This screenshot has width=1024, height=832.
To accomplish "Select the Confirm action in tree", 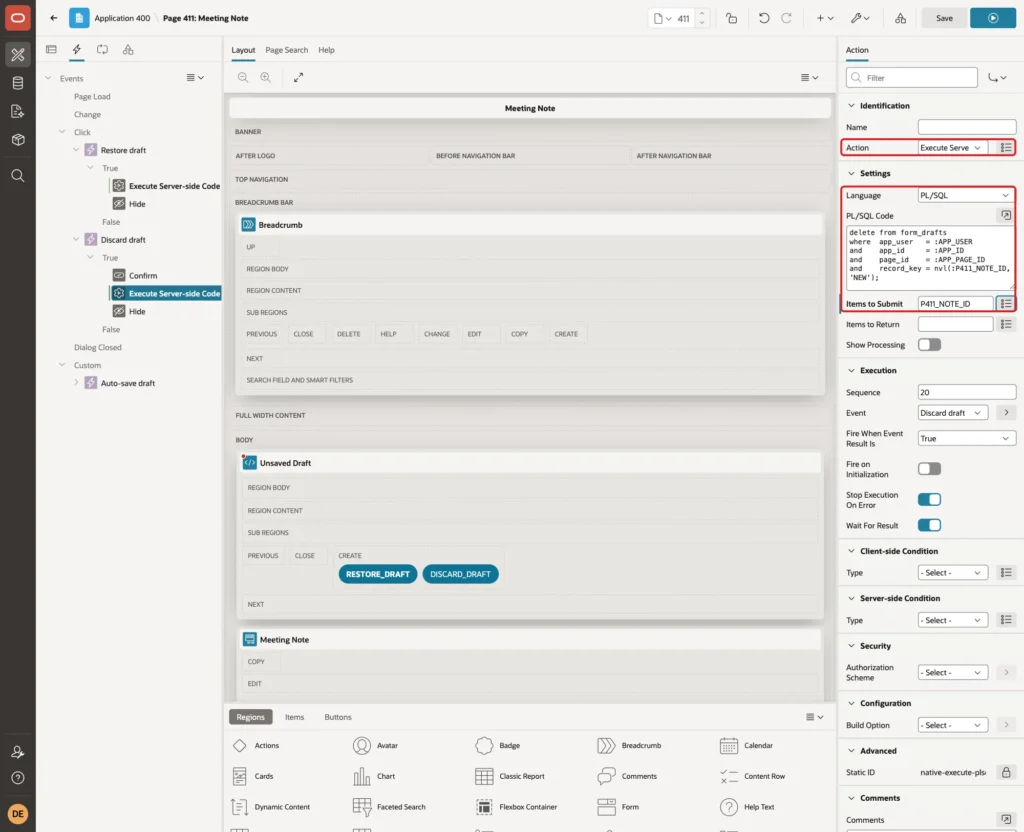I will (x=142, y=276).
